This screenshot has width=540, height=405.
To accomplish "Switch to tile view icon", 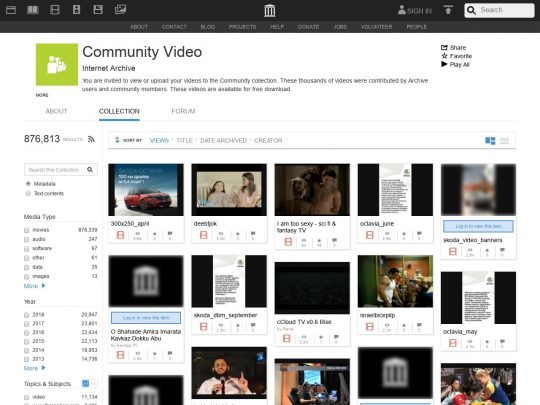I will pos(490,141).
